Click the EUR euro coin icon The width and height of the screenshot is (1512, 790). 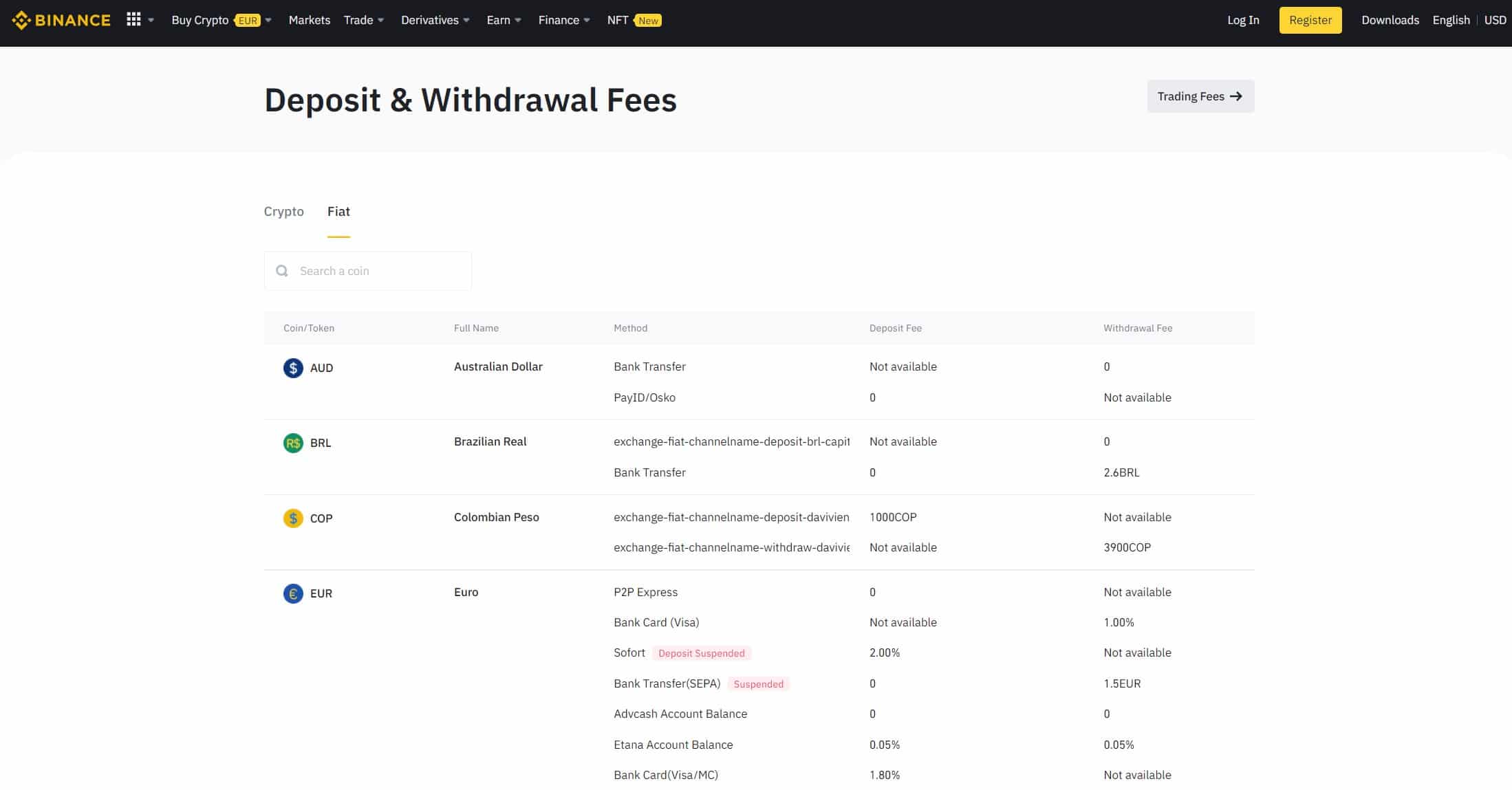tap(293, 593)
